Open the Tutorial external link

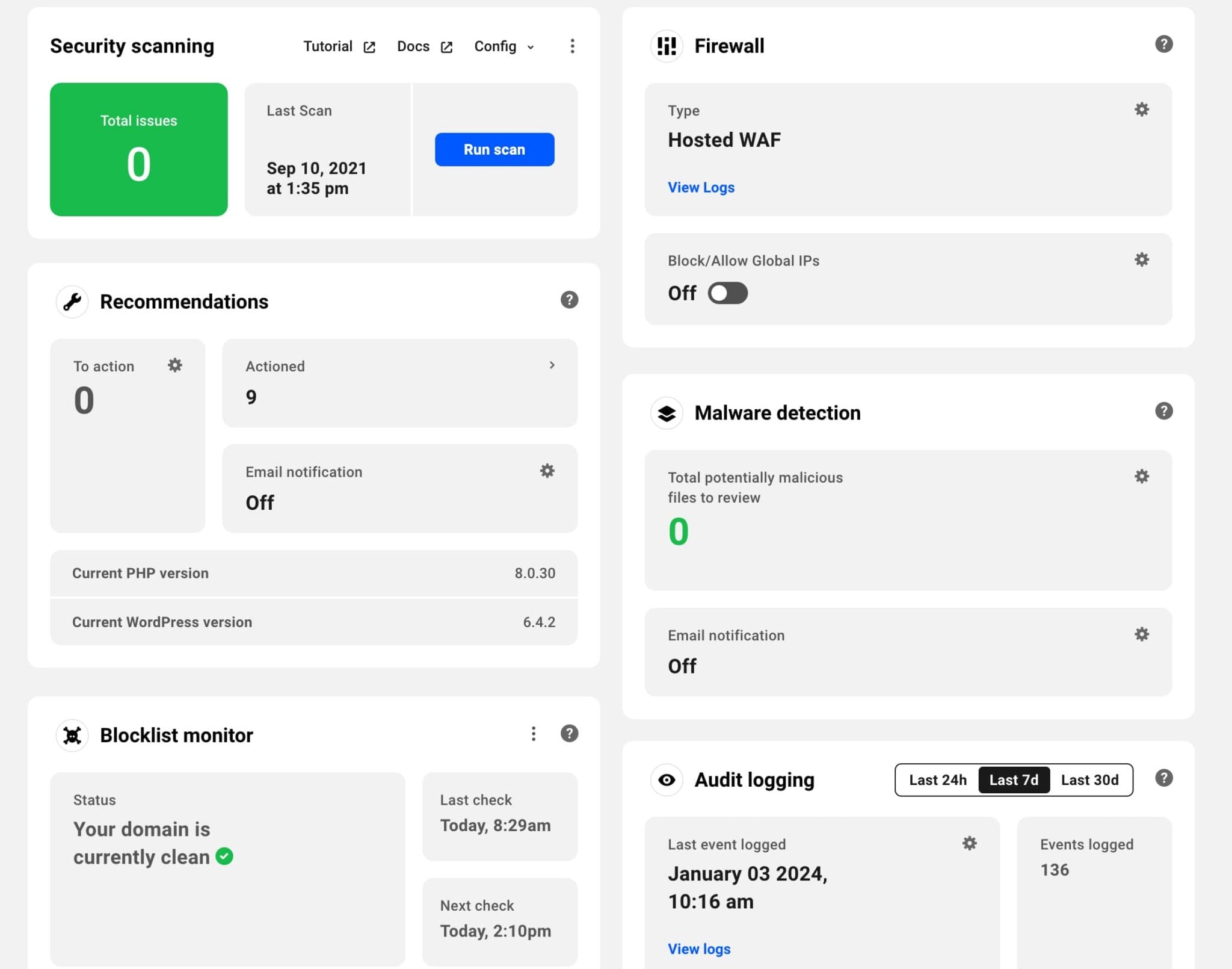tap(339, 46)
